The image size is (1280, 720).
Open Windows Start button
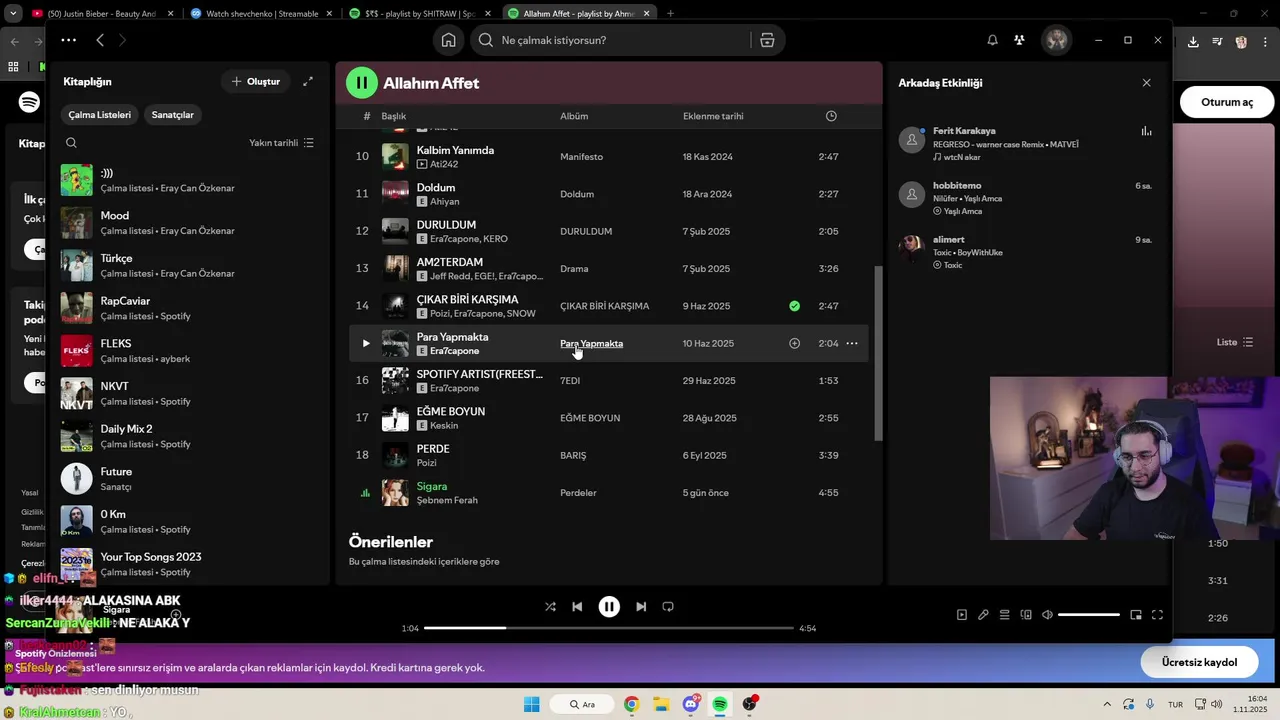point(531,704)
